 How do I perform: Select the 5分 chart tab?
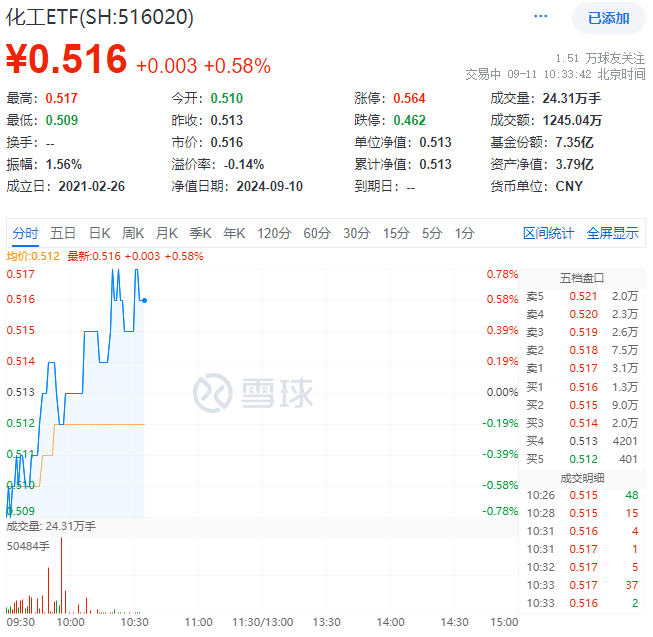tap(431, 233)
